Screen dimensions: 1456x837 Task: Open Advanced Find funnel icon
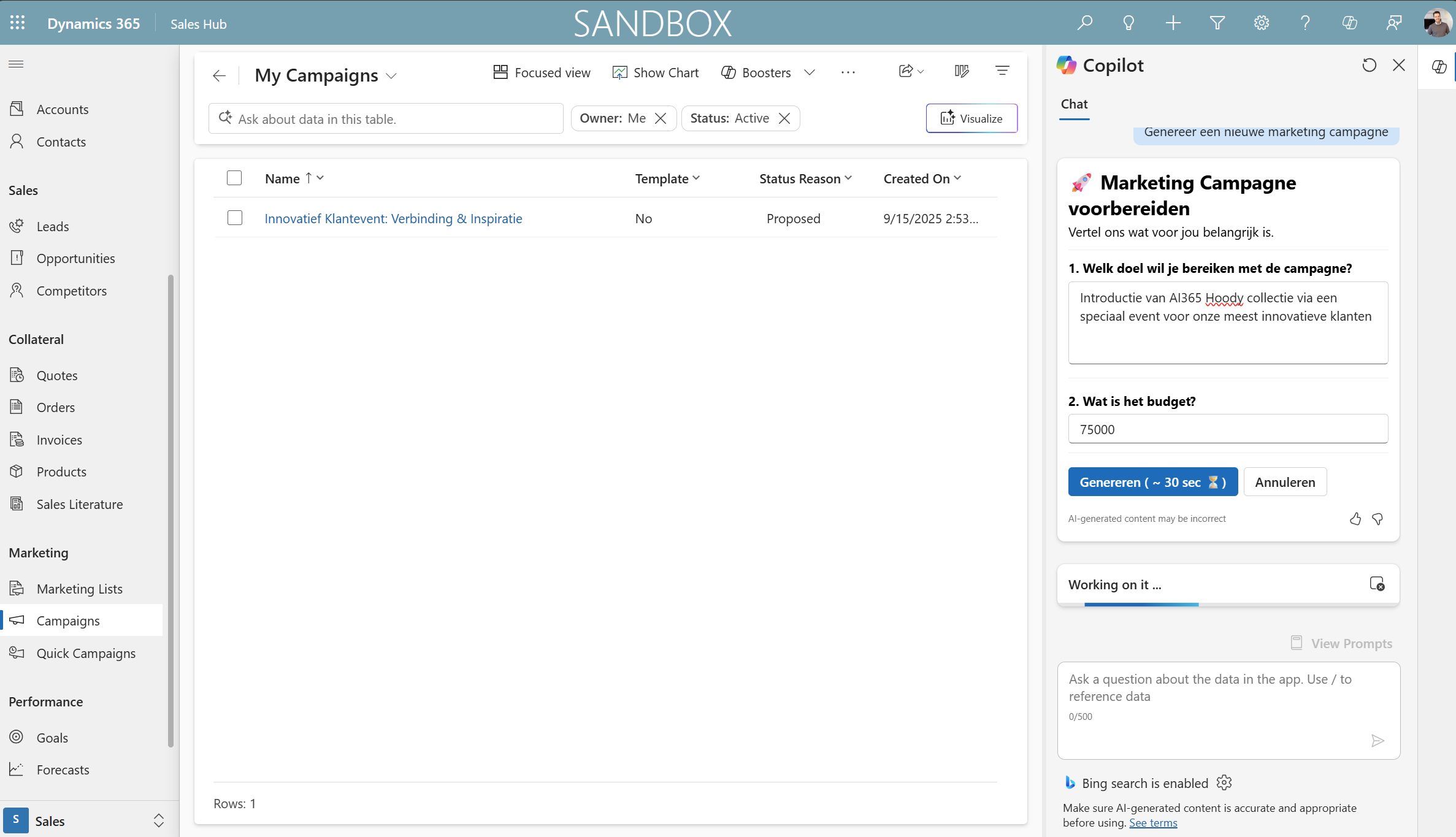pyautogui.click(x=1217, y=23)
